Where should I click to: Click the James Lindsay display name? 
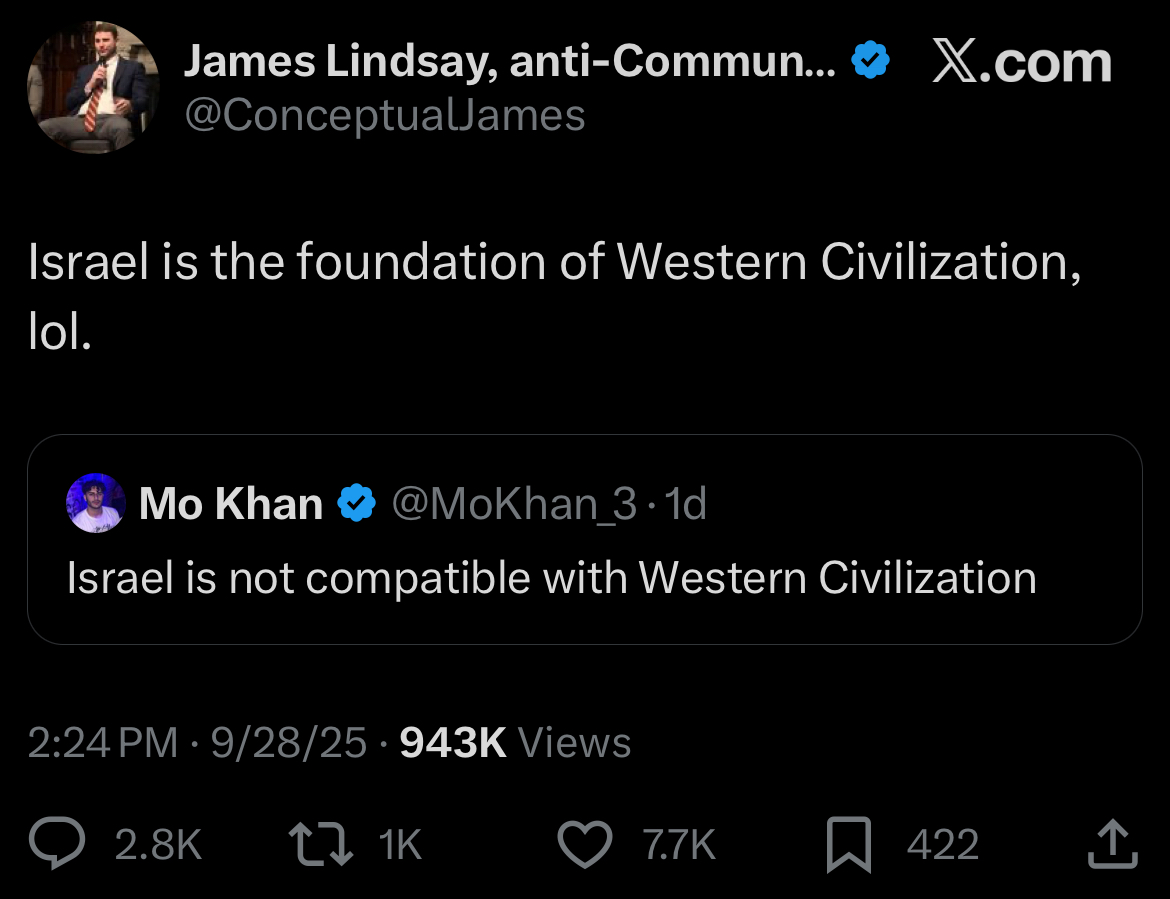(x=510, y=64)
